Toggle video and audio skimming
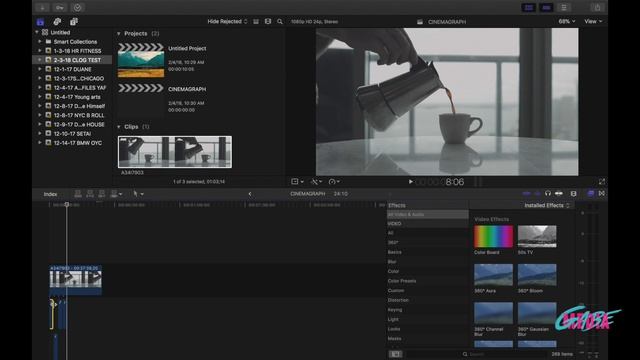Viewport: 640px width, 360px height. tap(527, 193)
